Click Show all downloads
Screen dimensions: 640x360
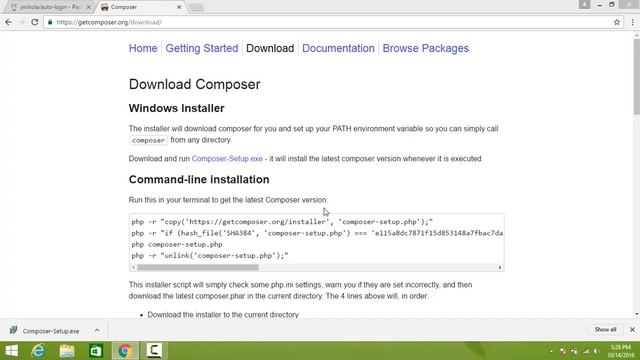(x=605, y=329)
